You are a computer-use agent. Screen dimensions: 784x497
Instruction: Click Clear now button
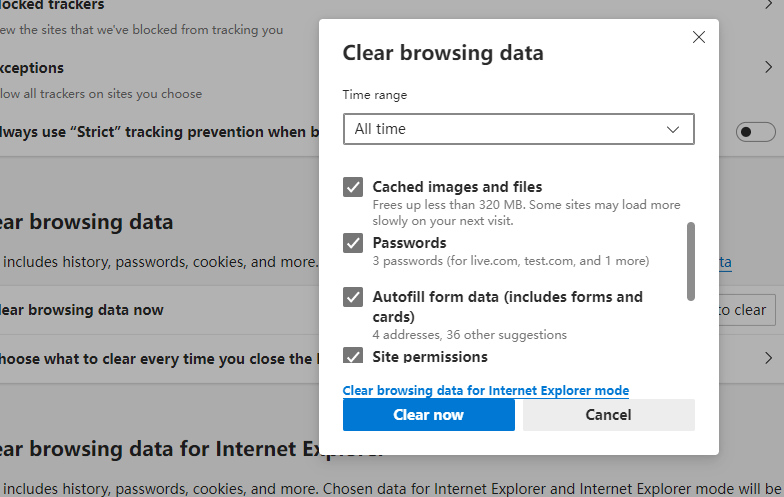(x=428, y=414)
